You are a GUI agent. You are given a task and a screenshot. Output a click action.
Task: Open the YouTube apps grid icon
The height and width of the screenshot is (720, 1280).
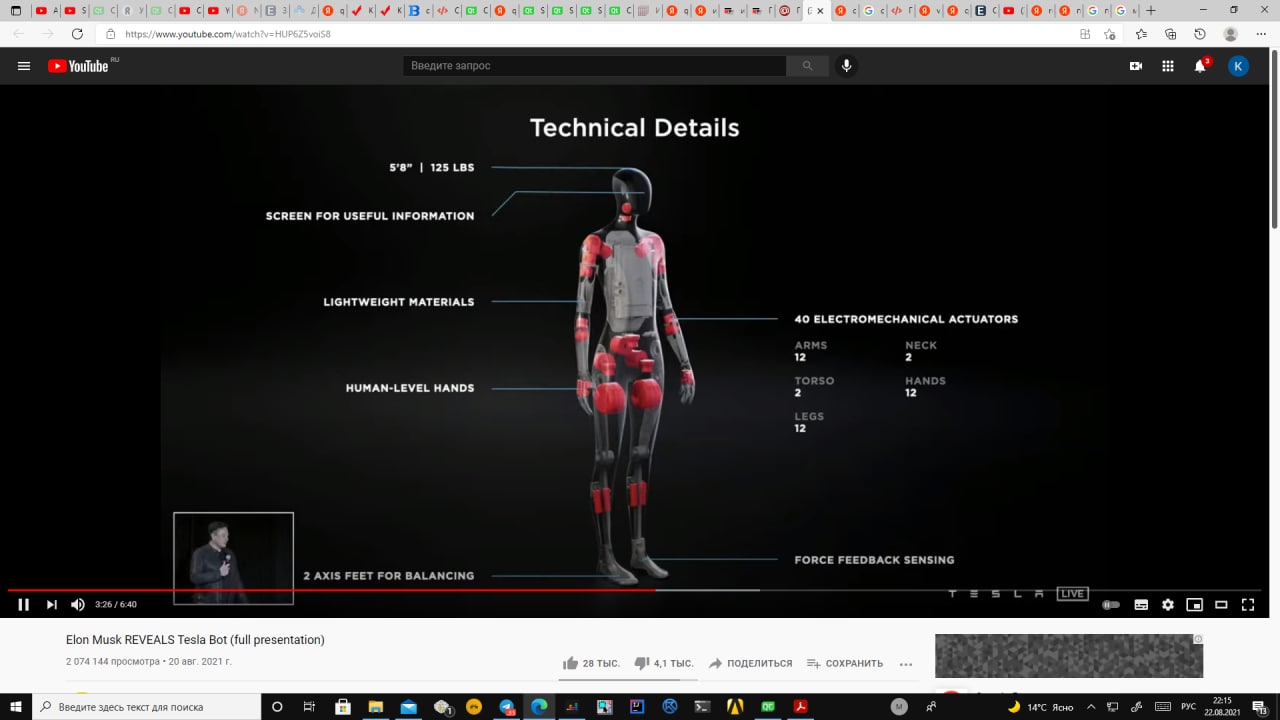[x=1168, y=66]
